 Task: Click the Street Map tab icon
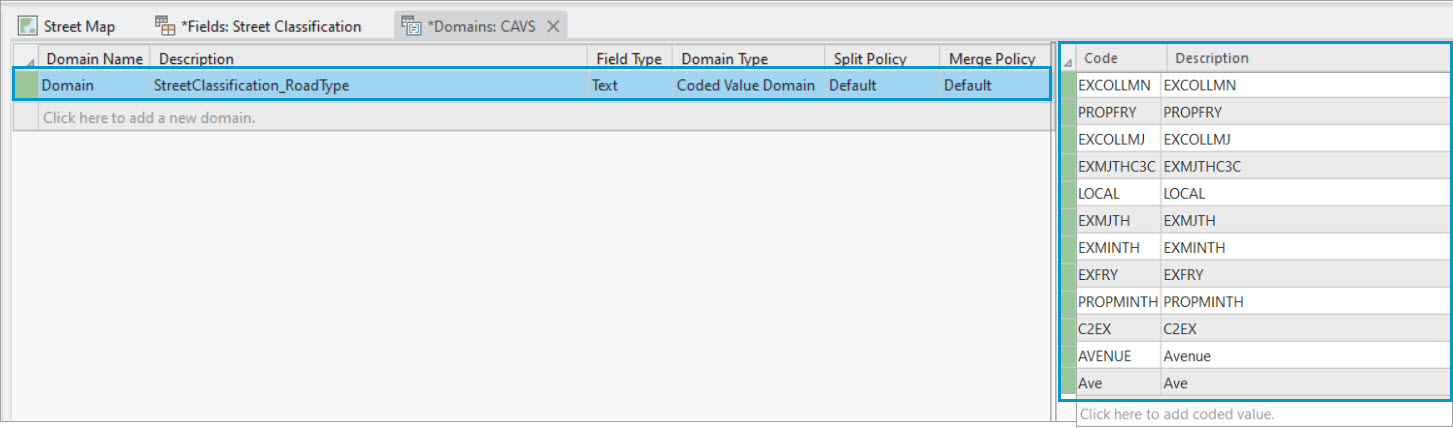coord(27,26)
